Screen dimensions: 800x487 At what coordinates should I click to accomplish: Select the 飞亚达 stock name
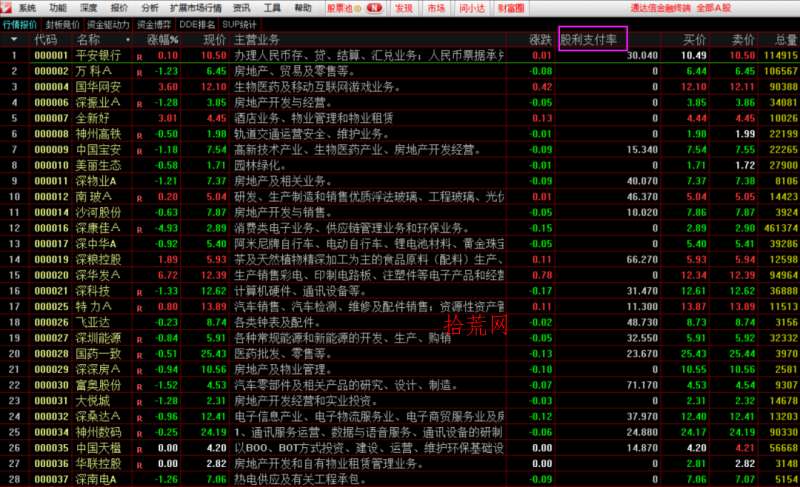point(93,322)
